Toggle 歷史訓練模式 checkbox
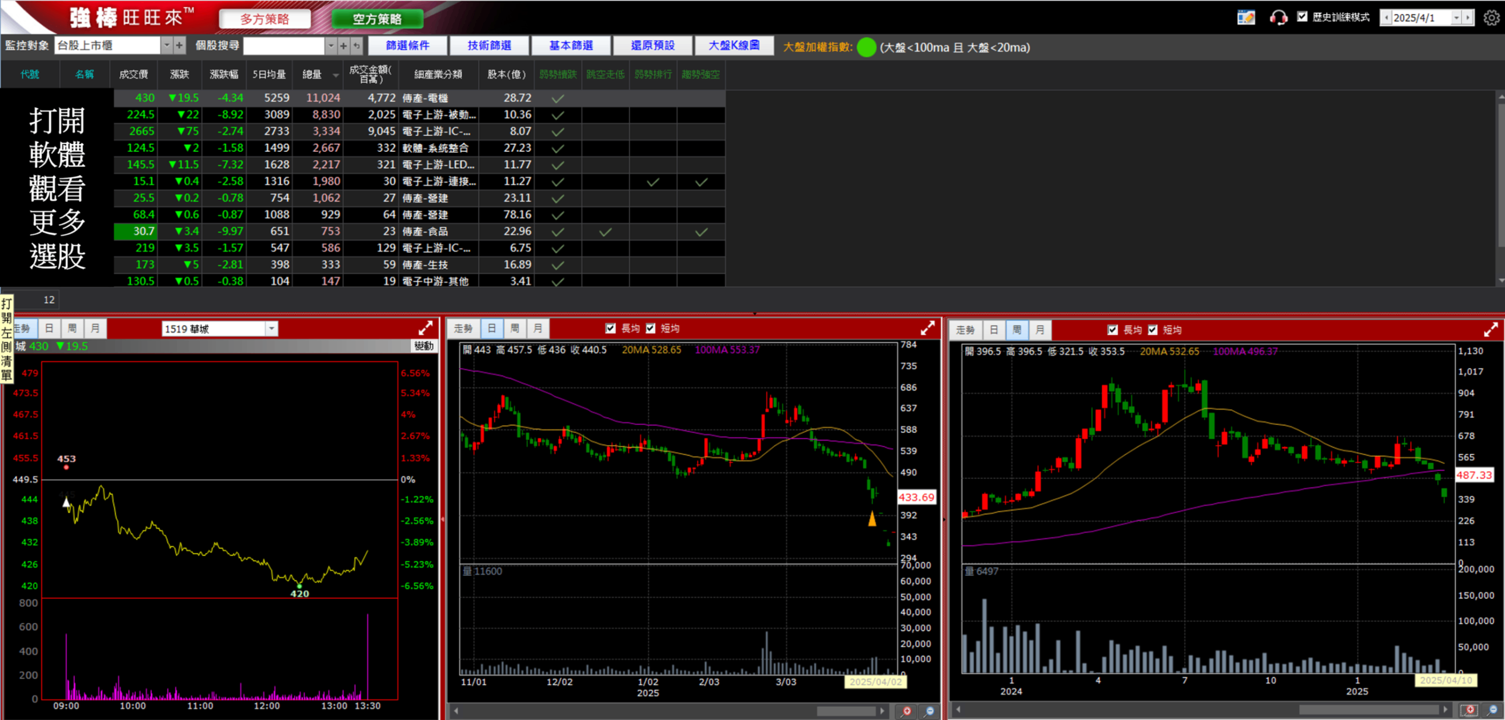The height and width of the screenshot is (720, 1505). pos(1302,17)
